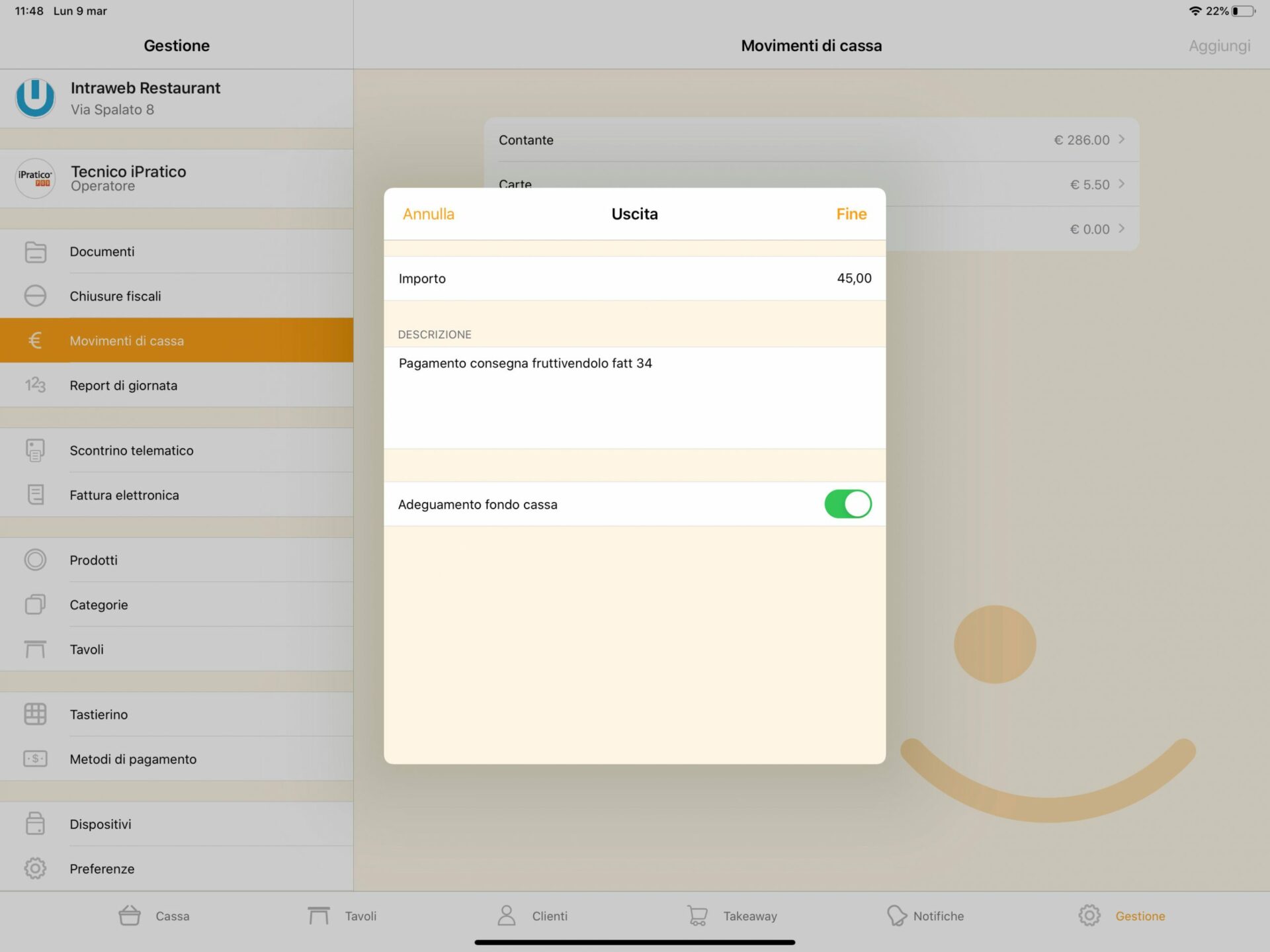The width and height of the screenshot is (1270, 952).
Task: Click the Preferenze gear icon
Action: coord(35,868)
